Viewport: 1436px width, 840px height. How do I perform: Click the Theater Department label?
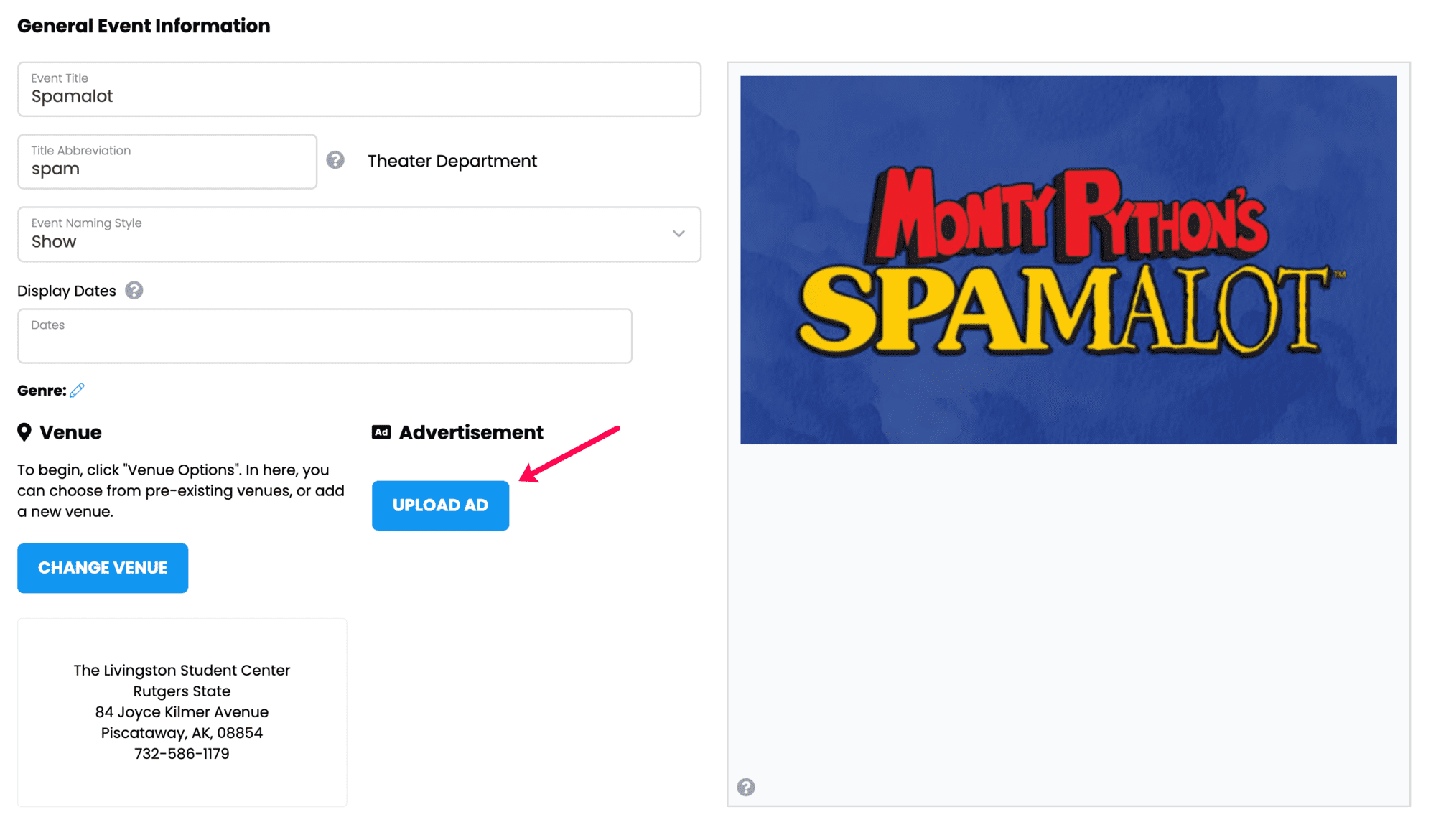[x=452, y=161]
